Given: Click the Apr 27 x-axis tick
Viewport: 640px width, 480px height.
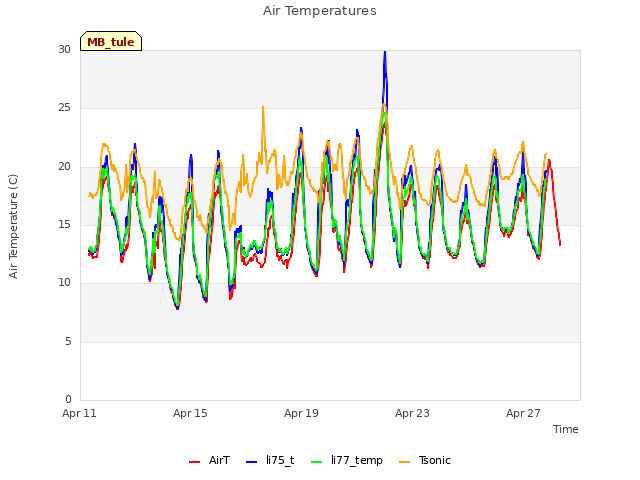Looking at the screenshot, I should click(x=523, y=413).
